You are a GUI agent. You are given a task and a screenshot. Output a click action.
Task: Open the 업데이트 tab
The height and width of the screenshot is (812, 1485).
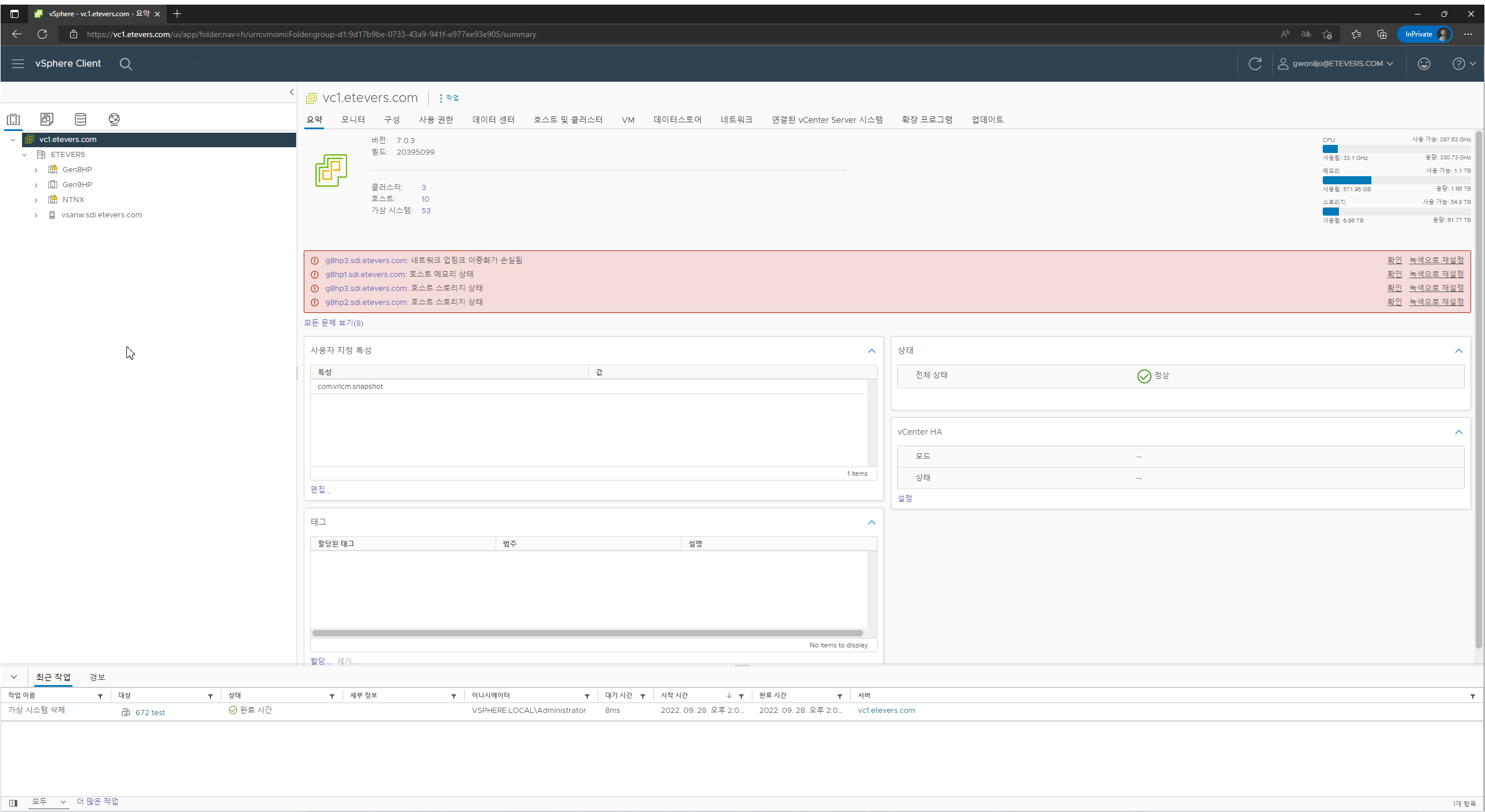(988, 120)
